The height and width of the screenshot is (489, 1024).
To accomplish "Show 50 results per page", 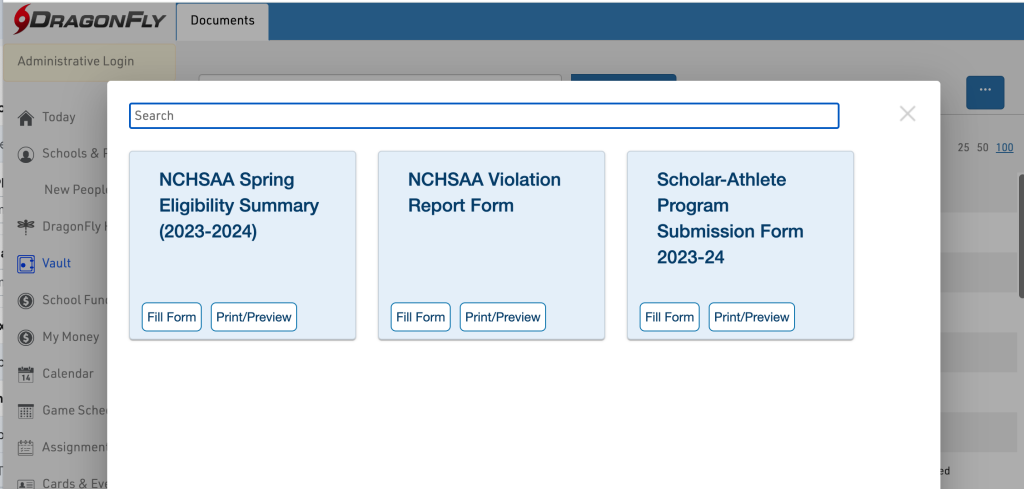I will pos(983,148).
